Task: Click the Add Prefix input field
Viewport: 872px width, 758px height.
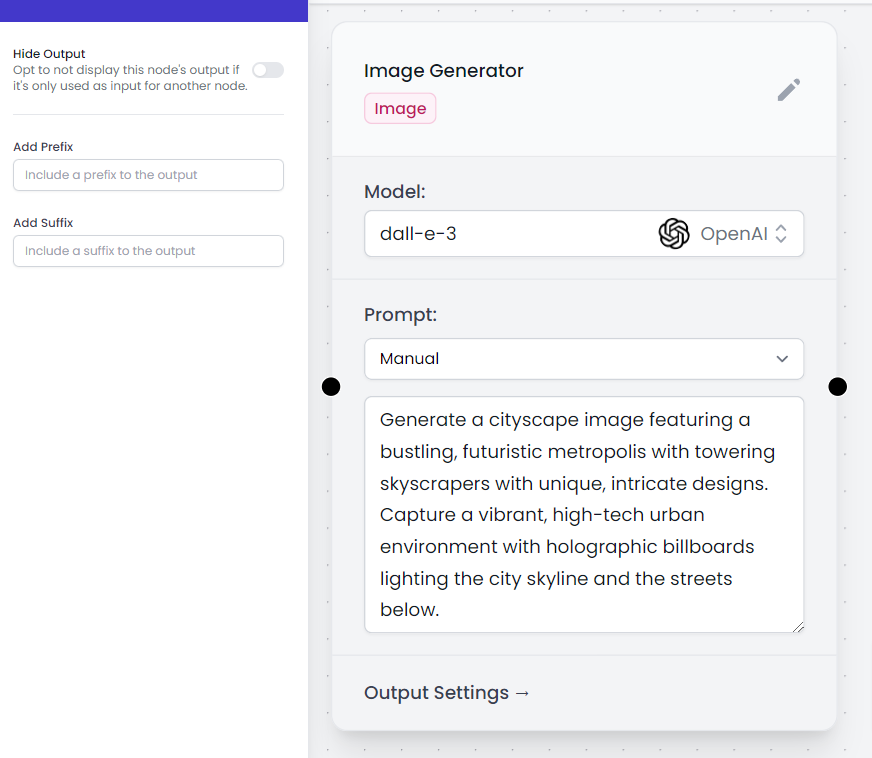Action: [148, 175]
